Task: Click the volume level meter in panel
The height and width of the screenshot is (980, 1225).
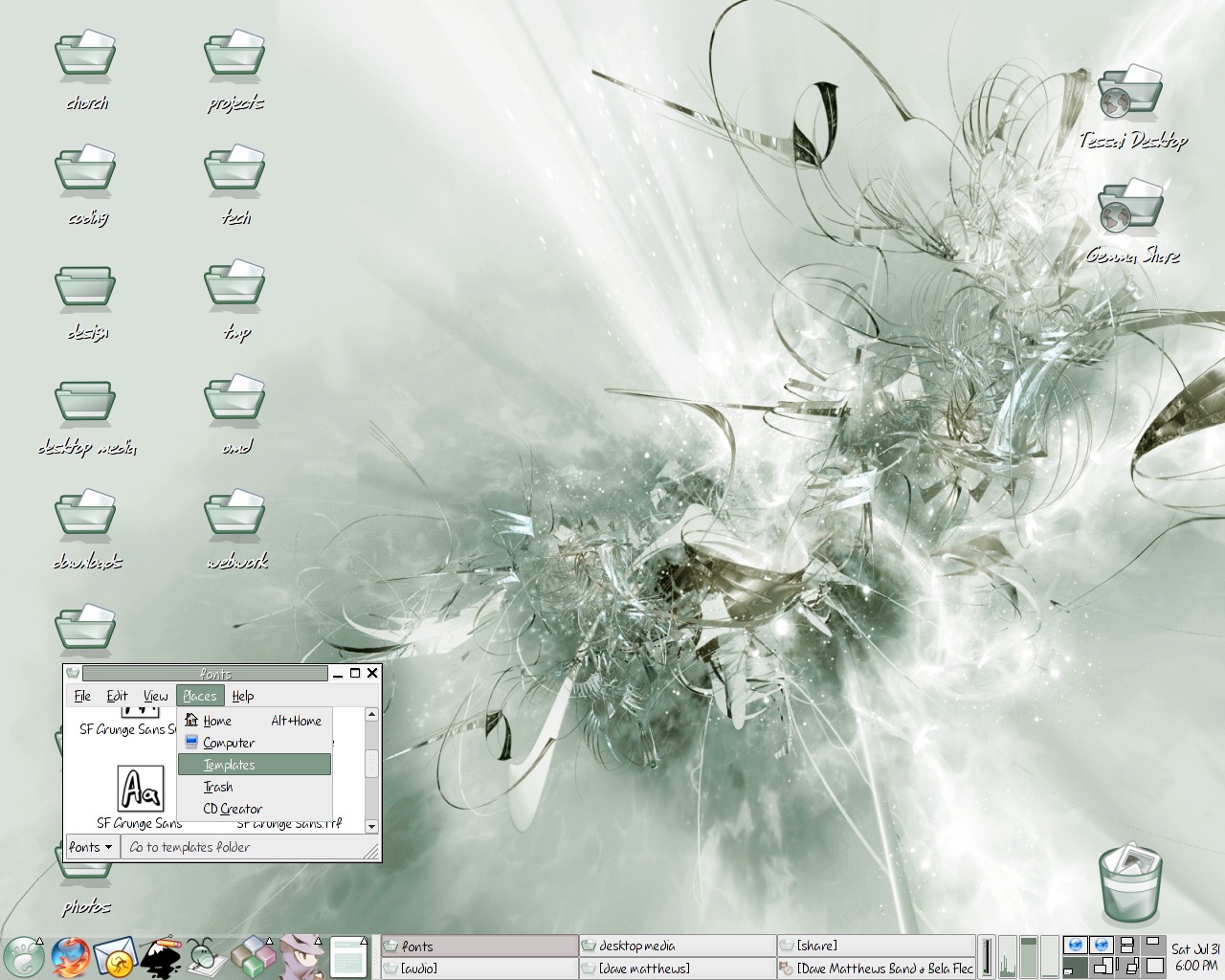Action: point(986,957)
